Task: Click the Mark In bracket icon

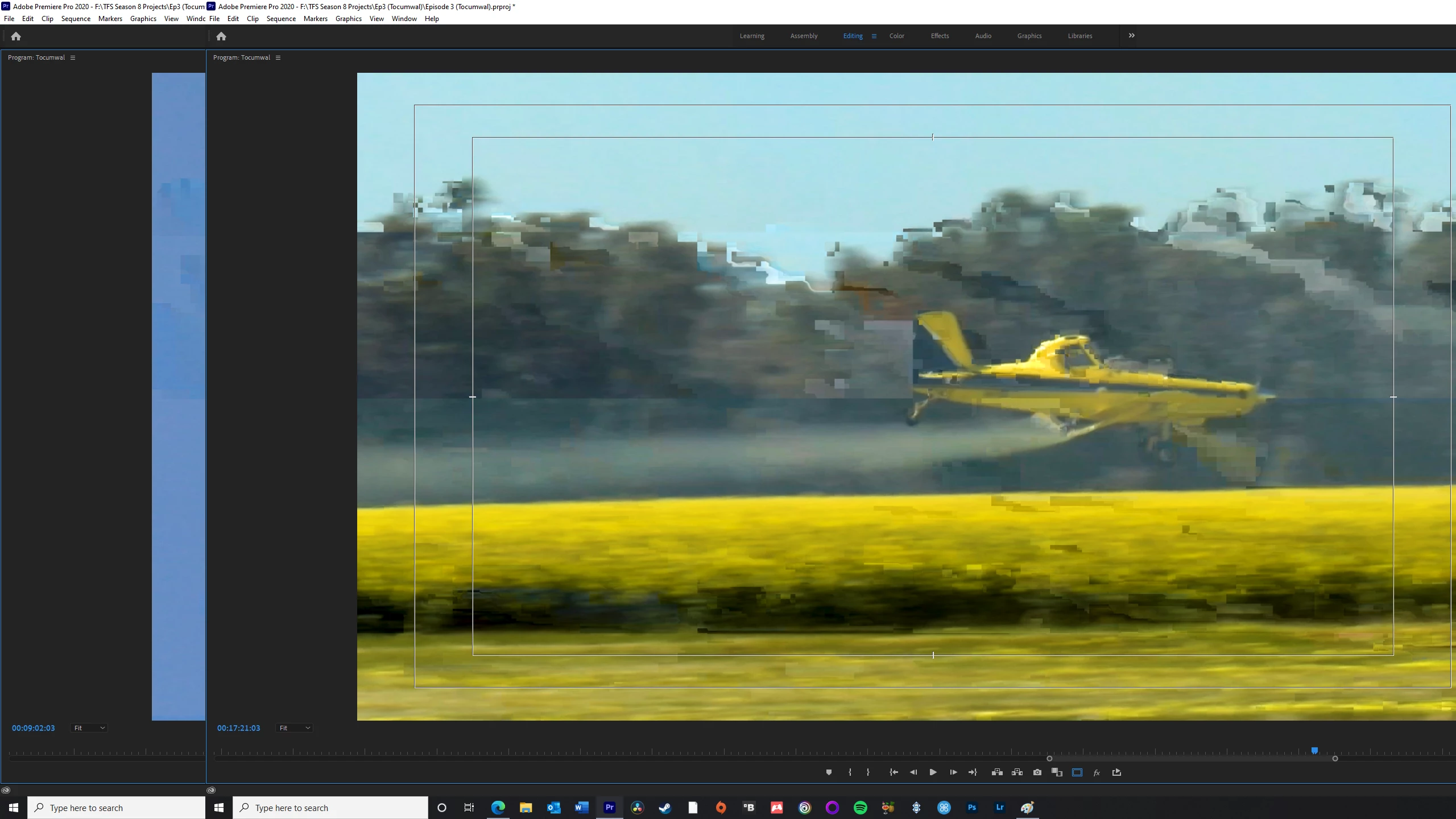Action: click(x=850, y=772)
